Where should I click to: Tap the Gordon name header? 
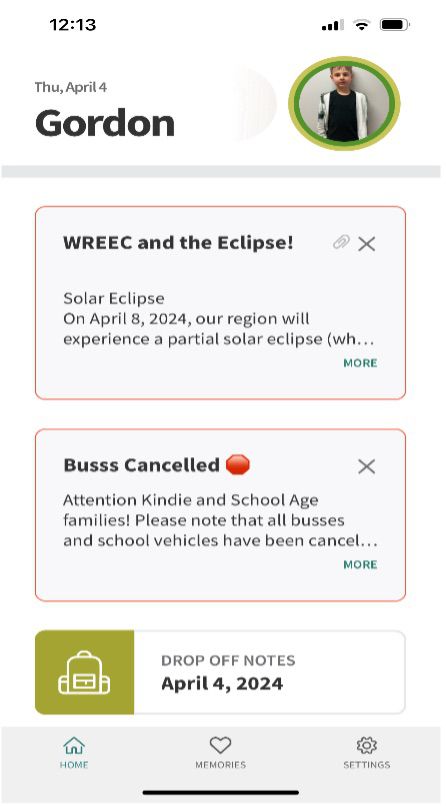pyautogui.click(x=105, y=123)
